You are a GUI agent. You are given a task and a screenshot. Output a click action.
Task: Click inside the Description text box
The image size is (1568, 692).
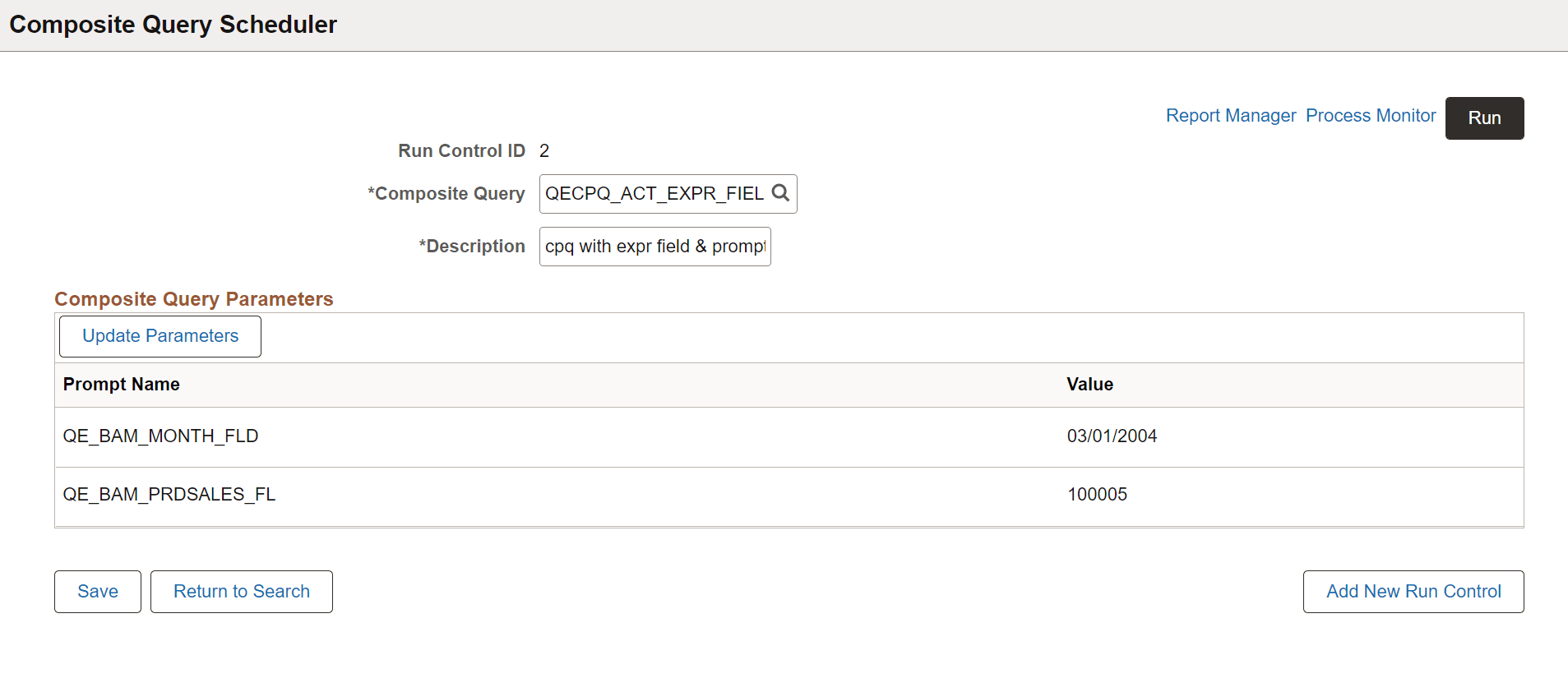[x=654, y=247]
